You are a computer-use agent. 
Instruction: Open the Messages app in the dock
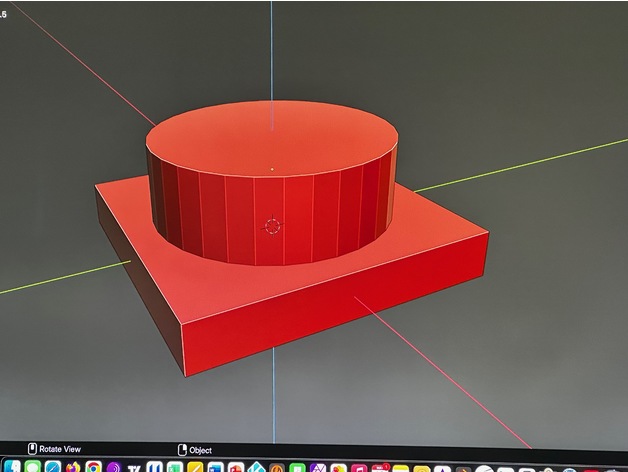(32, 467)
